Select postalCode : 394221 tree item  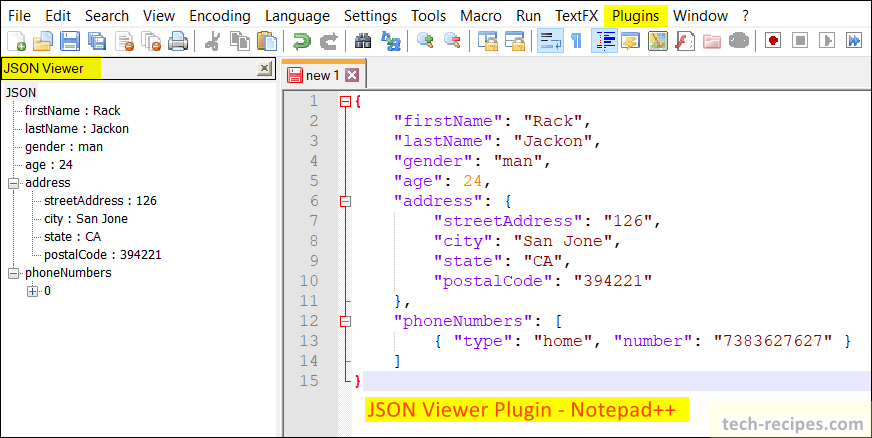102,255
